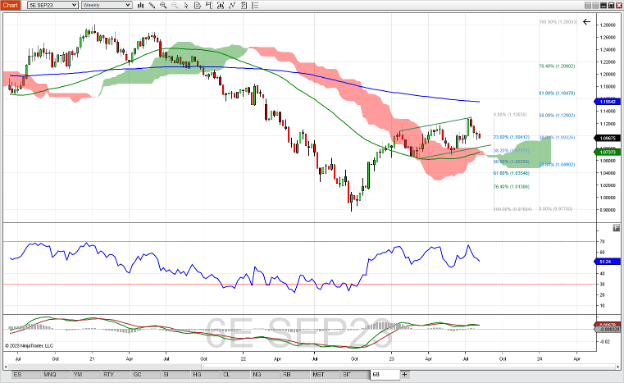Image resolution: width=624 pixels, height=384 pixels.
Task: Switch to the MNQ tab
Action: pyautogui.click(x=56, y=374)
